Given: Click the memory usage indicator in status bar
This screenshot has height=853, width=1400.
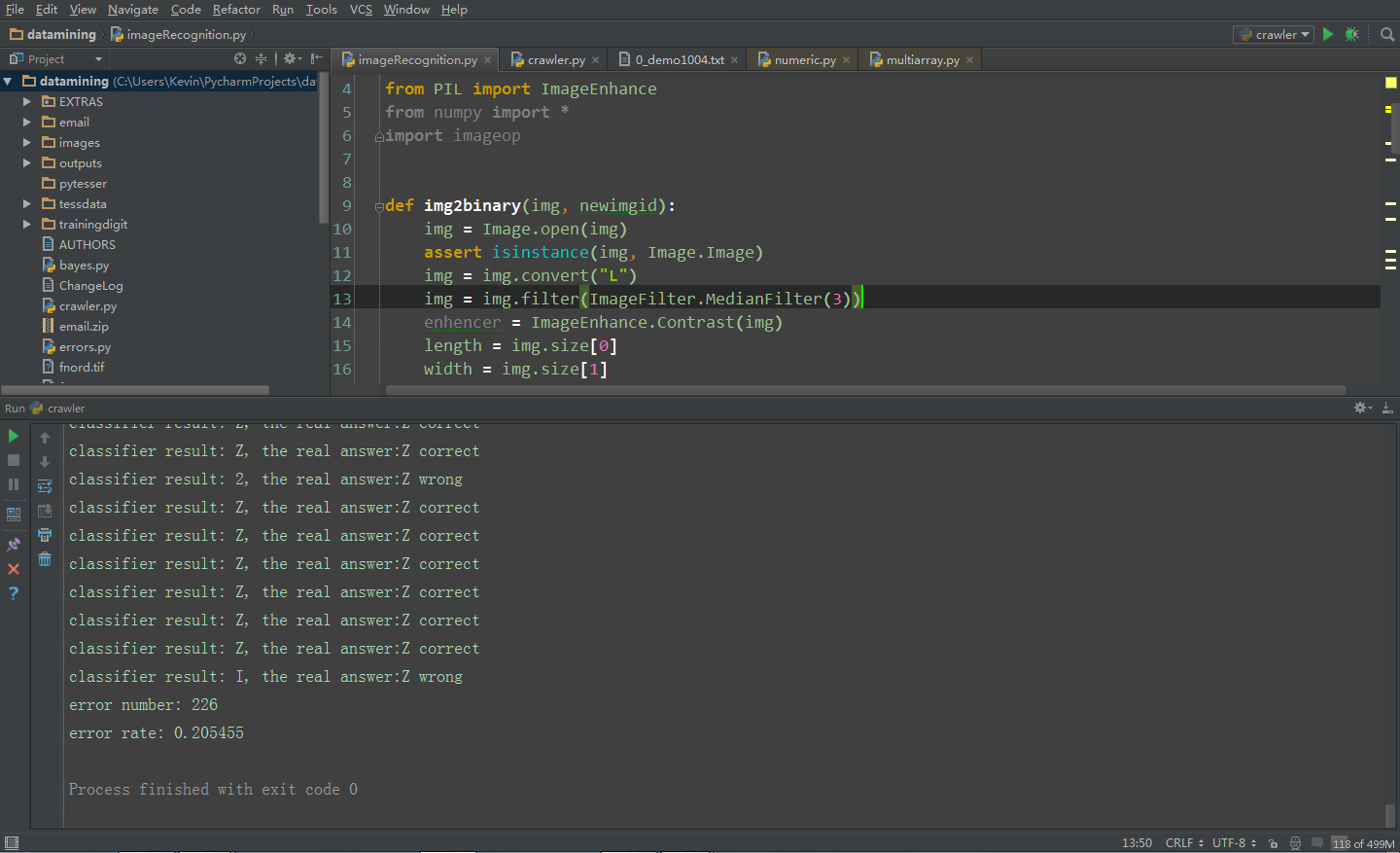Looking at the screenshot, I should click(1363, 843).
